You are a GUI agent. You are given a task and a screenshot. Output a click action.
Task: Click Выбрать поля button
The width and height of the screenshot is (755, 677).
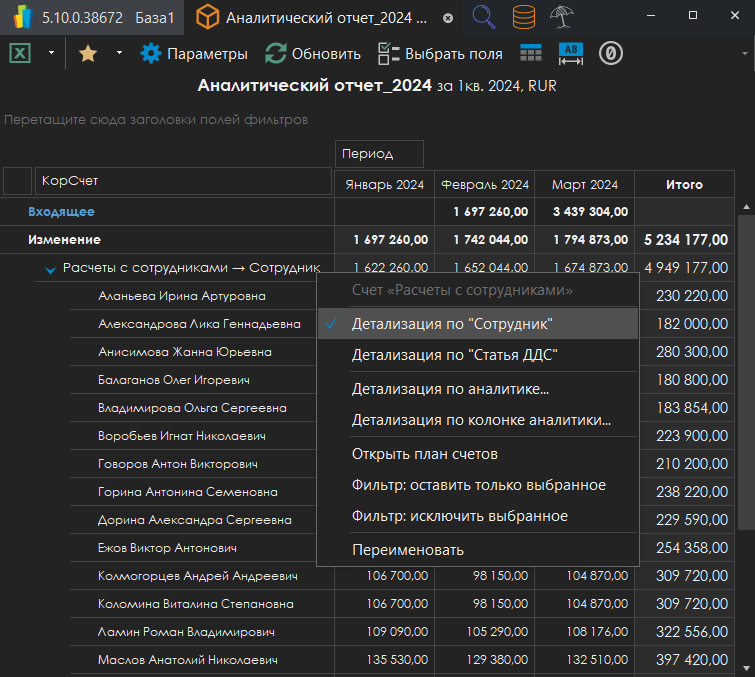(x=440, y=54)
